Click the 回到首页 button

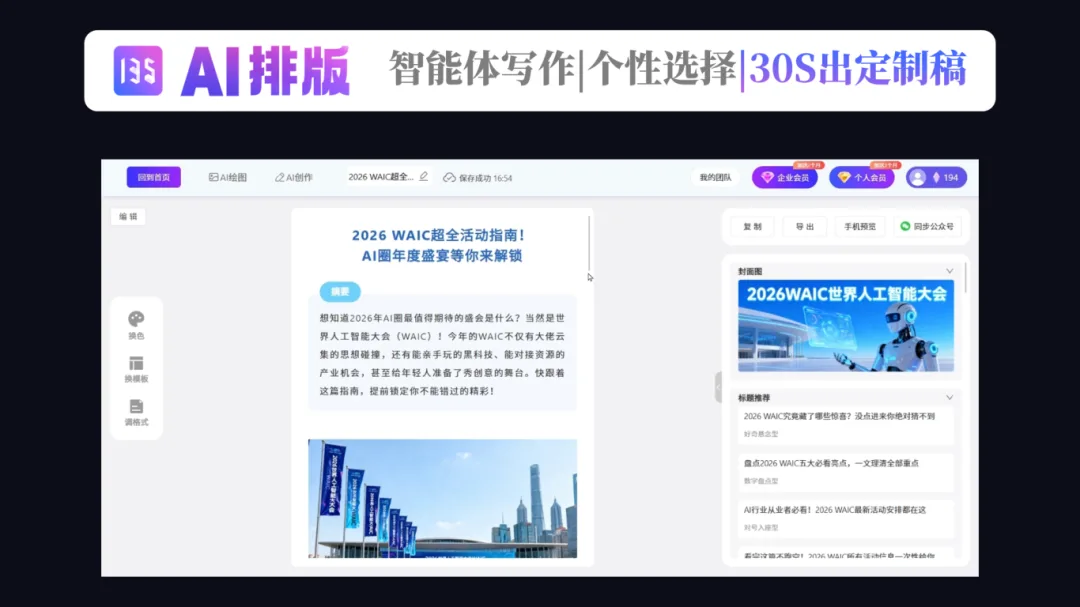click(x=154, y=177)
